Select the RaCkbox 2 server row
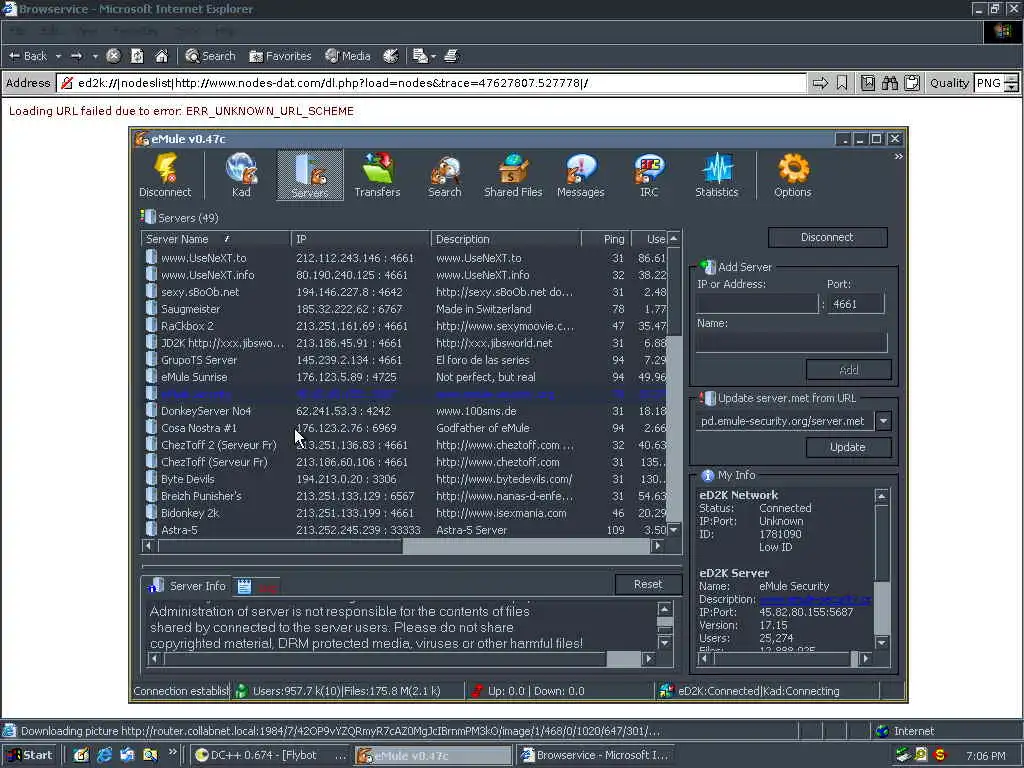The width and height of the screenshot is (1024, 768). (405, 326)
